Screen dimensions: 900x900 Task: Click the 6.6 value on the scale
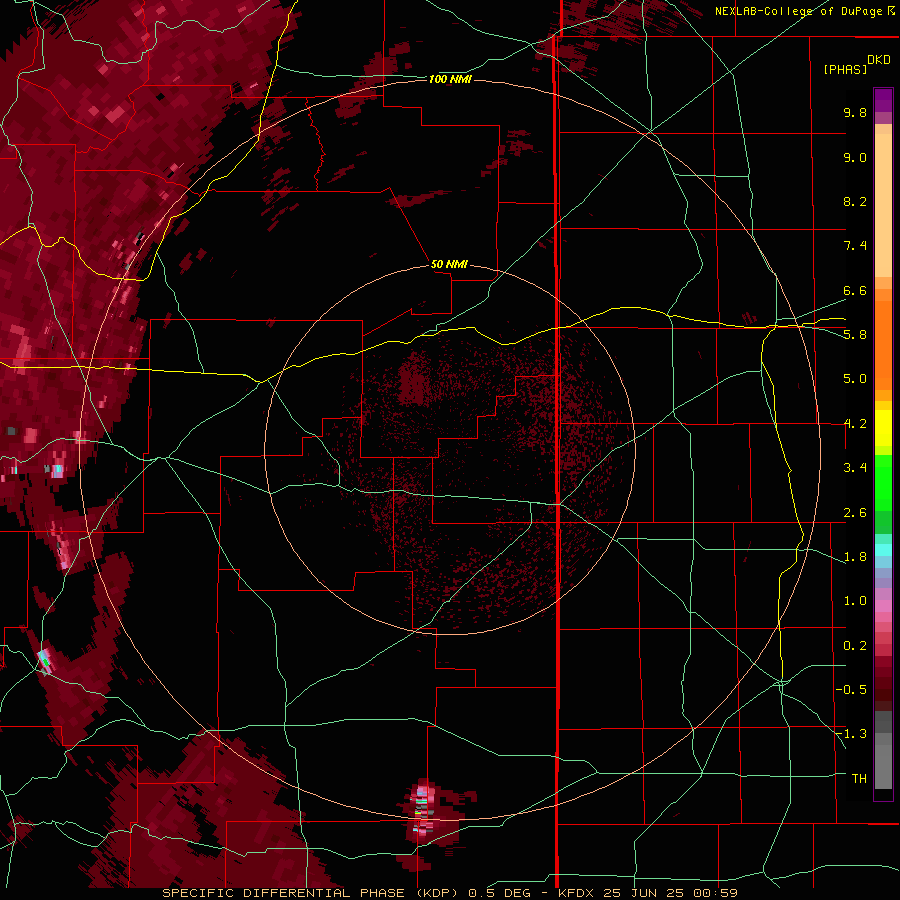tap(855, 290)
